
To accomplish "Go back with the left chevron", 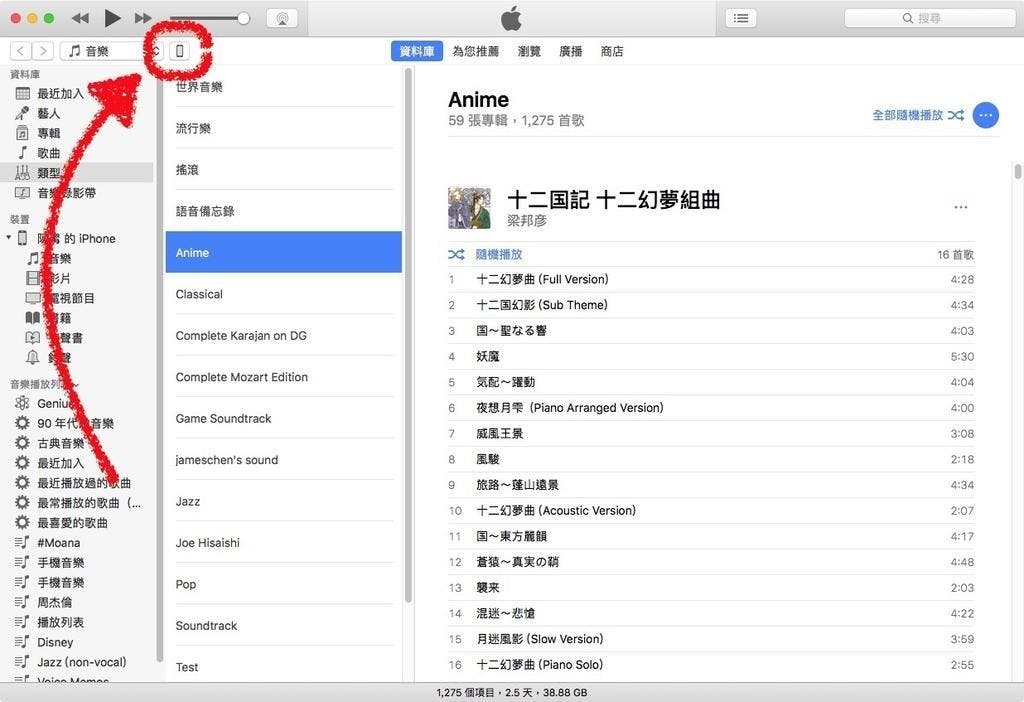I will coord(21,51).
